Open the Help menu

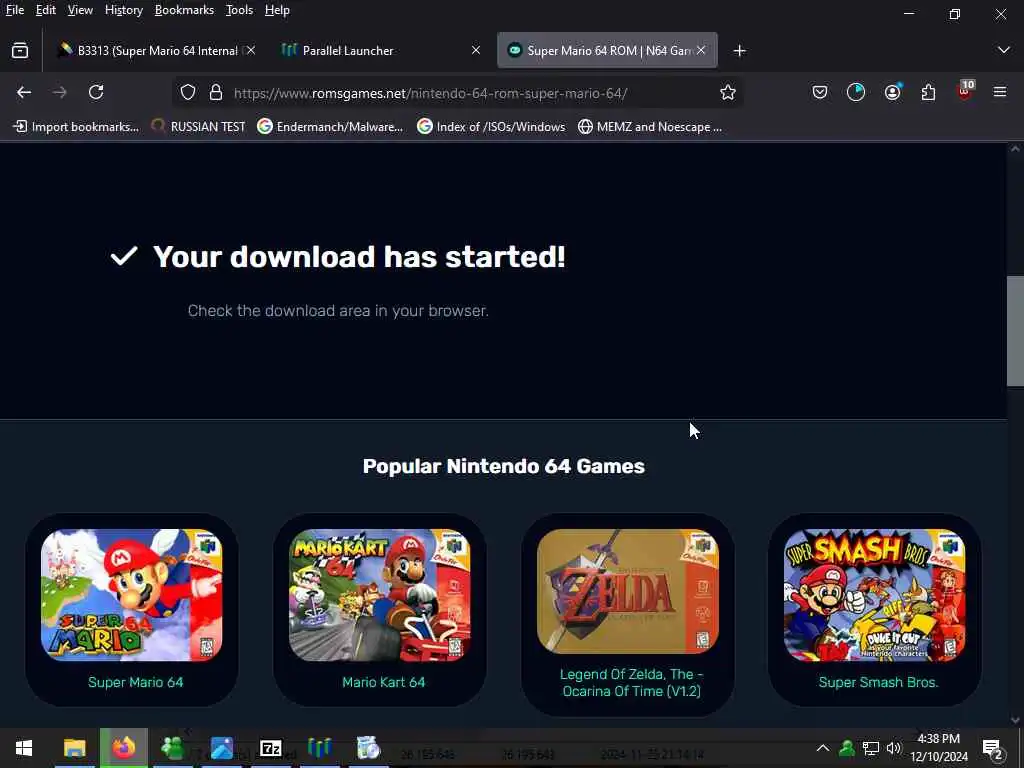tap(277, 10)
